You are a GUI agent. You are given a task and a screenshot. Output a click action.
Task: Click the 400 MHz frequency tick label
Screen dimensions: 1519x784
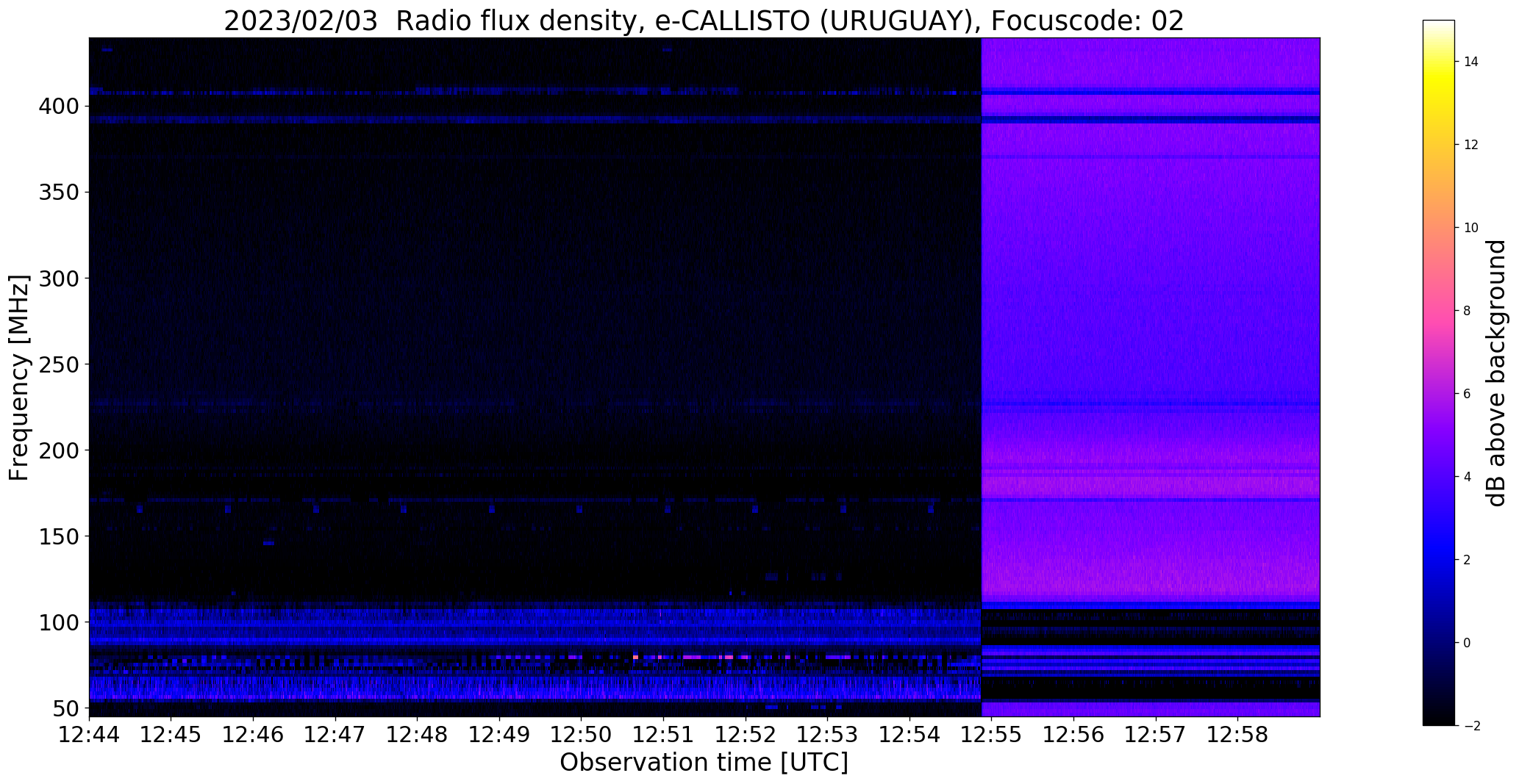tap(59, 107)
